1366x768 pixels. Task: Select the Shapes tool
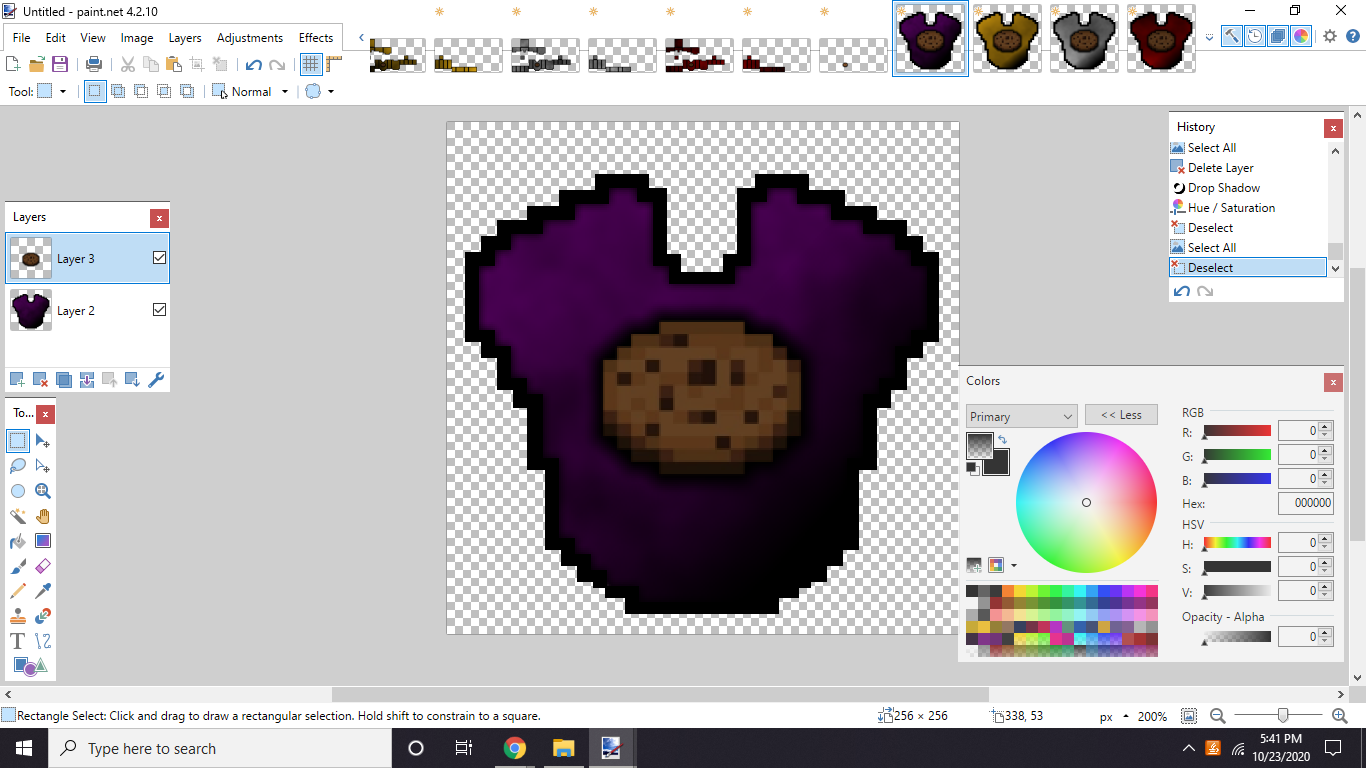[30, 666]
